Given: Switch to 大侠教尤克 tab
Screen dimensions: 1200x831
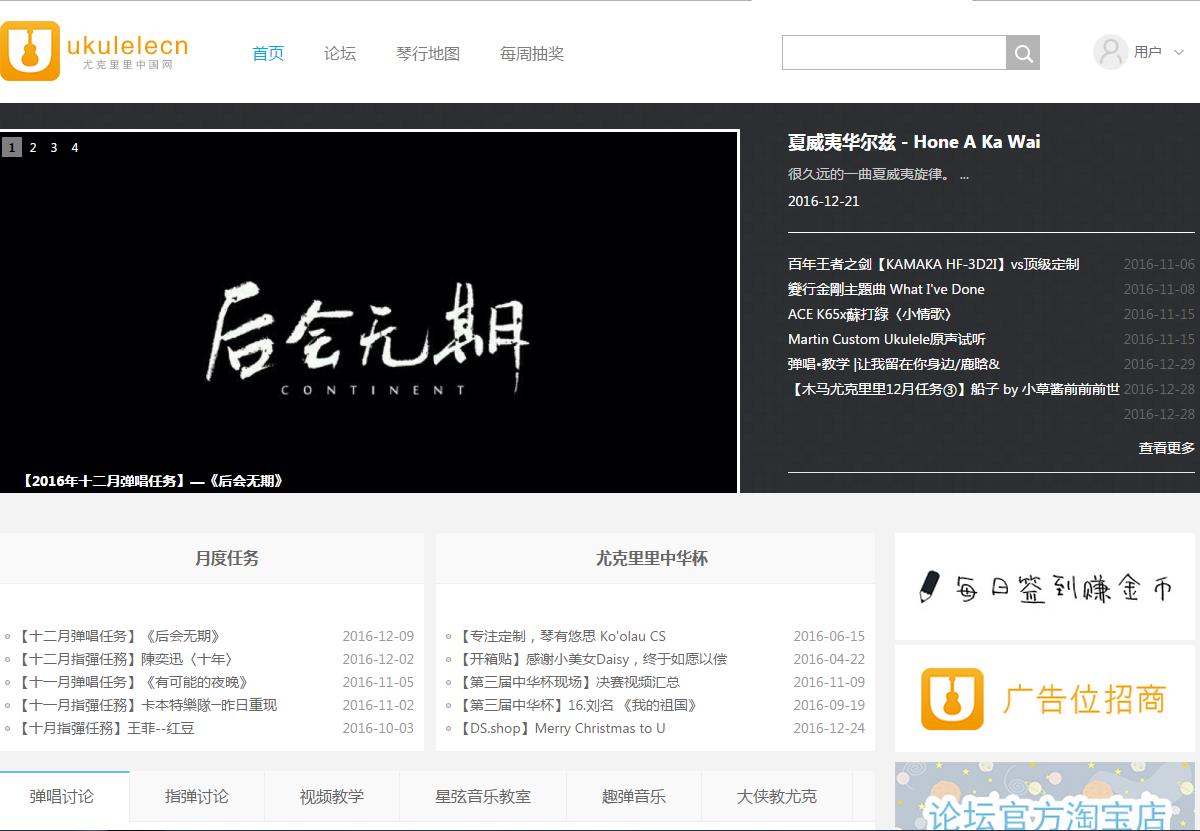Looking at the screenshot, I should (x=777, y=796).
